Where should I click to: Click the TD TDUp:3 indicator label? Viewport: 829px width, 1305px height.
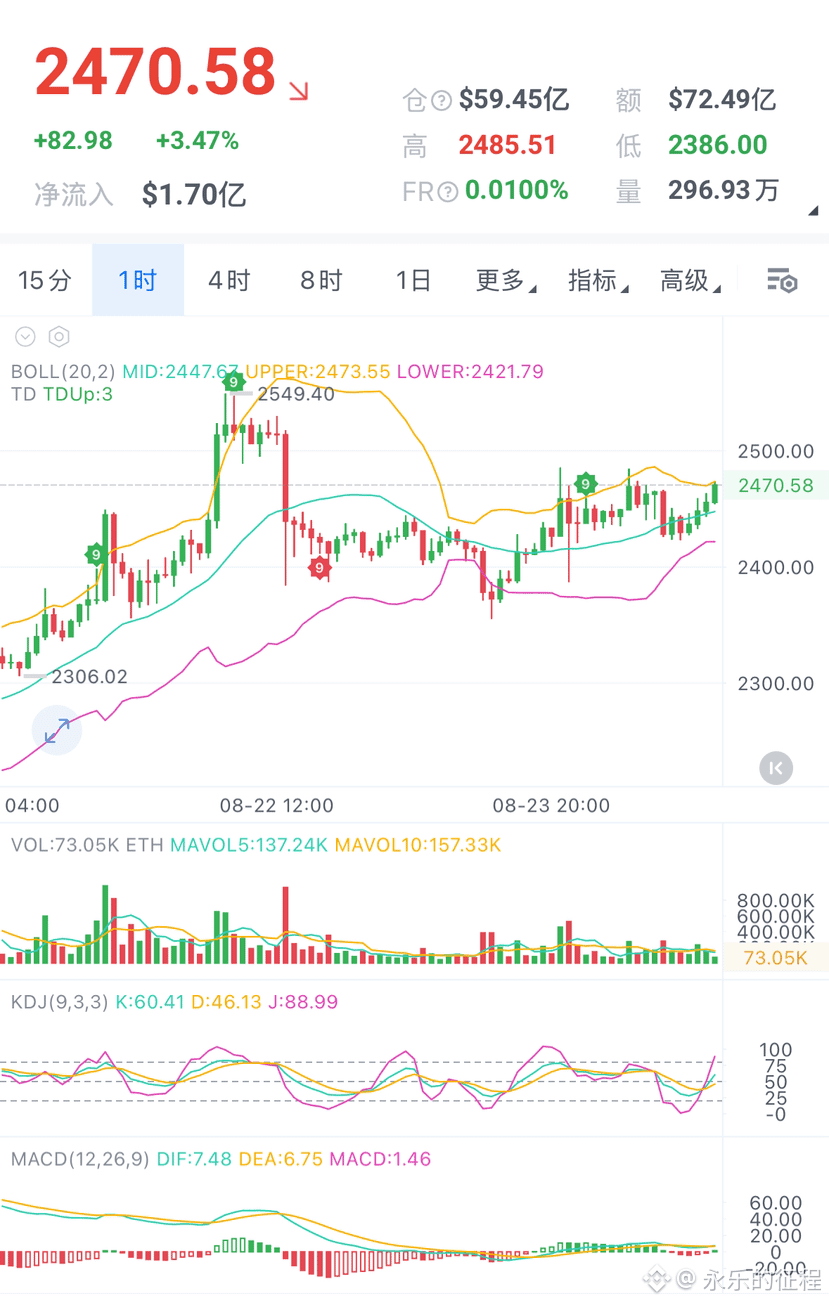tap(62, 394)
